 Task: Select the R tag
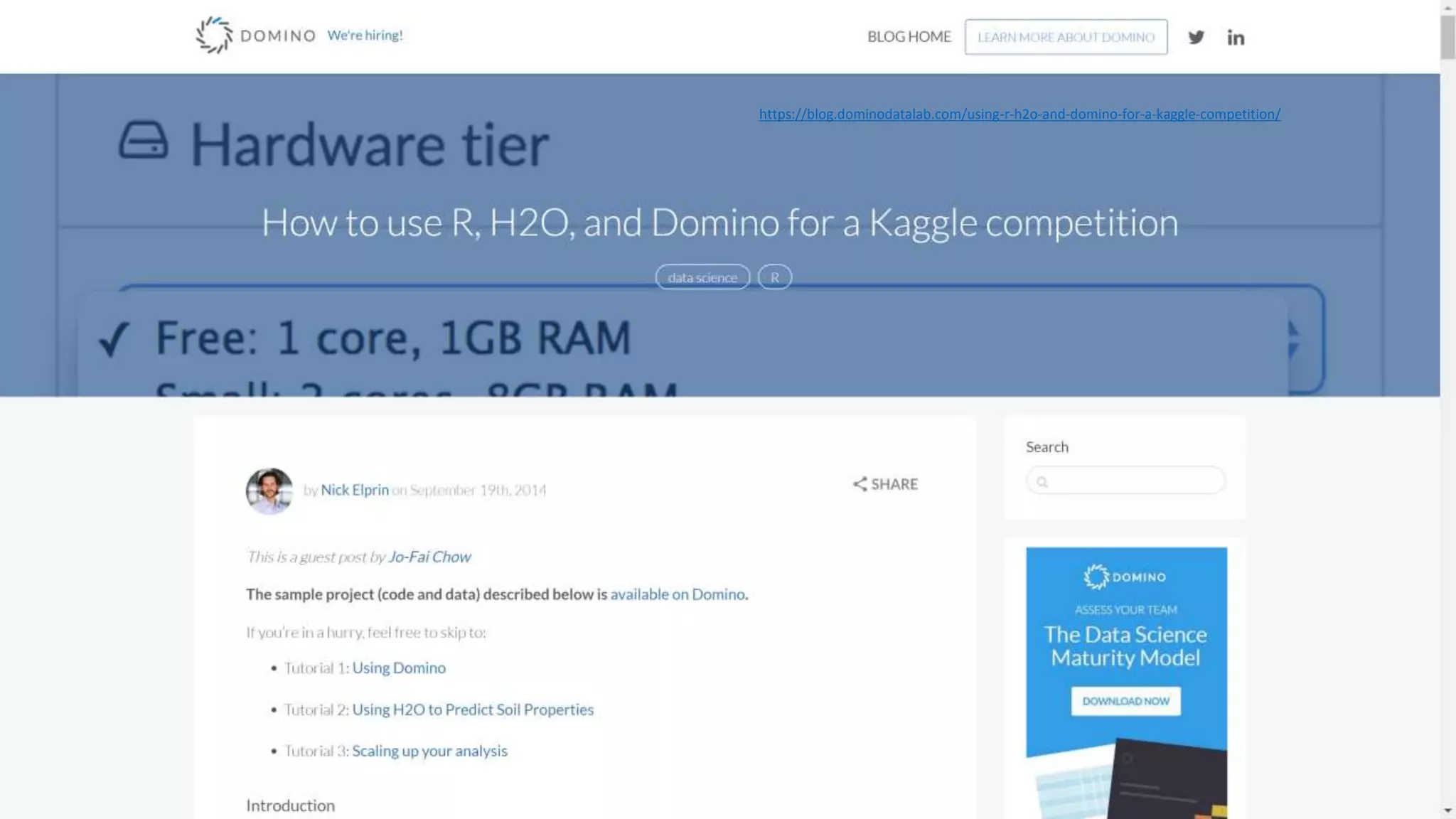pyautogui.click(x=775, y=277)
